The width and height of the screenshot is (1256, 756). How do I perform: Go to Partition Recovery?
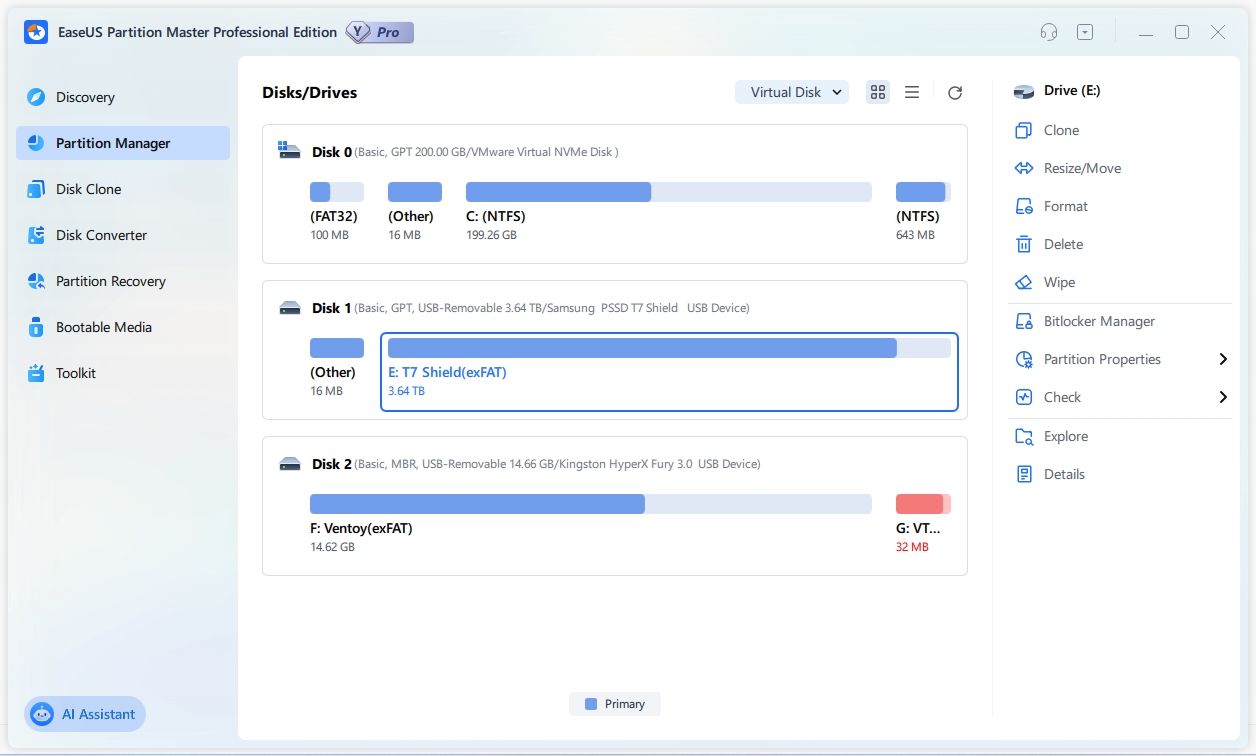[123, 281]
